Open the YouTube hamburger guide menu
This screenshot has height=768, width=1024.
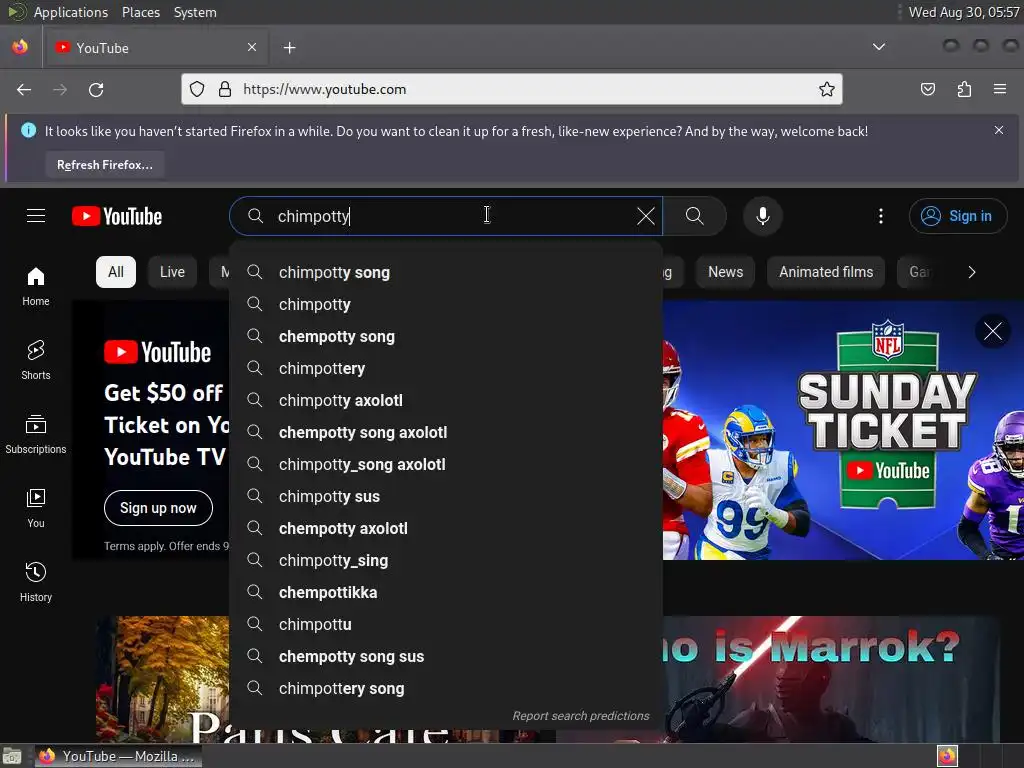(36, 216)
